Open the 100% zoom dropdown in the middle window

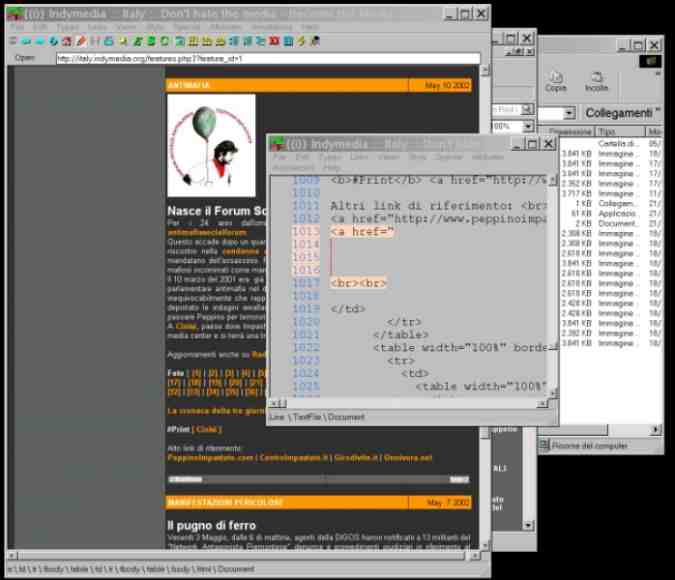(527, 127)
